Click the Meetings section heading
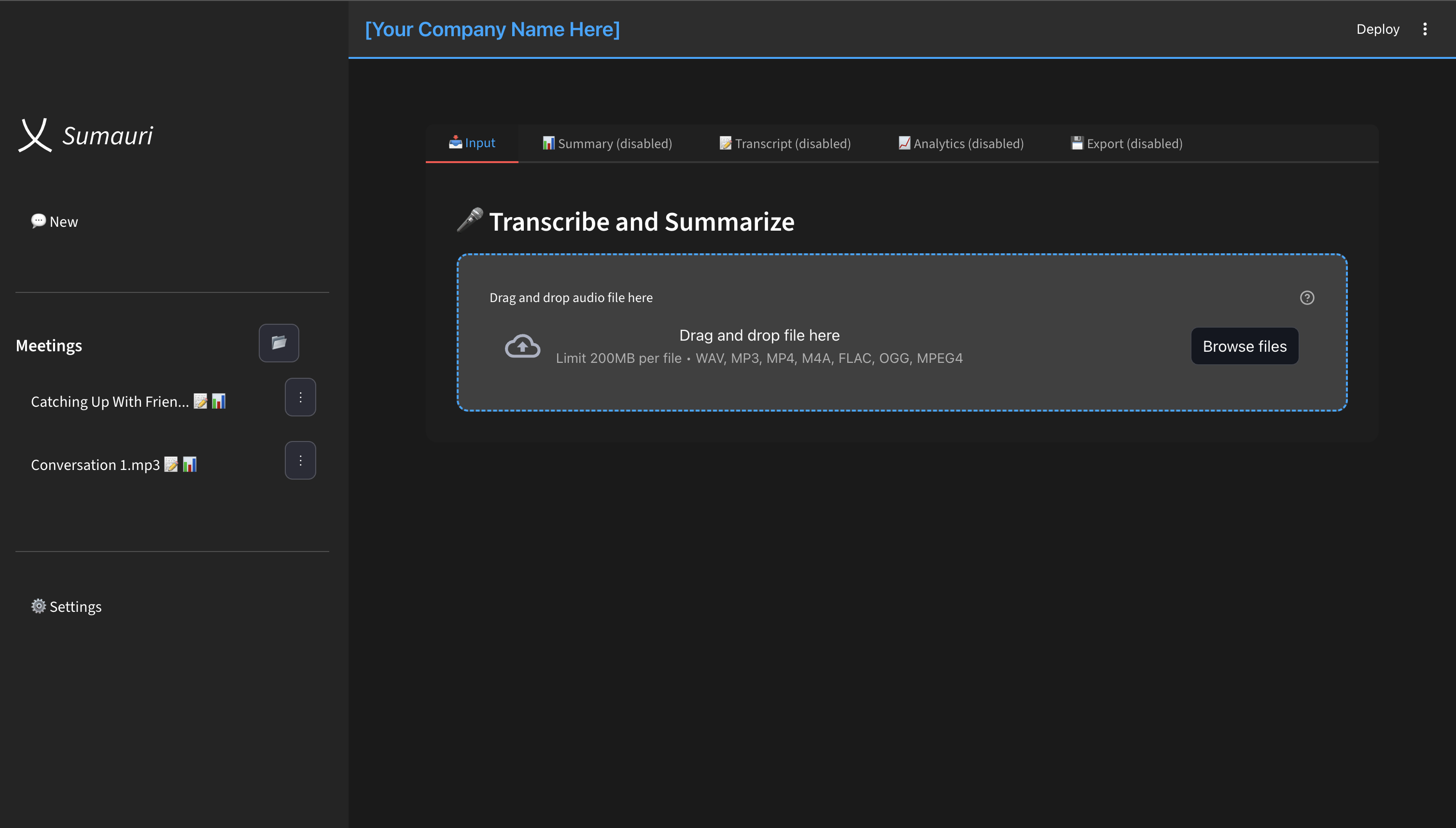The height and width of the screenshot is (828, 1456). pyautogui.click(x=49, y=346)
